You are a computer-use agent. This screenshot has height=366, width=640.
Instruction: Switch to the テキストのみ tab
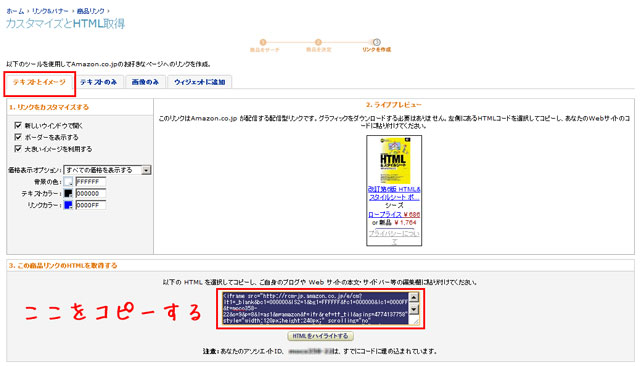(x=98, y=82)
